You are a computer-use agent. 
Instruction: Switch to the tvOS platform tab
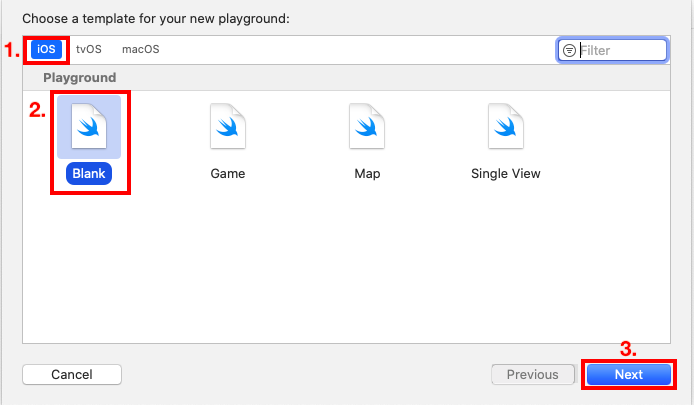pos(89,49)
